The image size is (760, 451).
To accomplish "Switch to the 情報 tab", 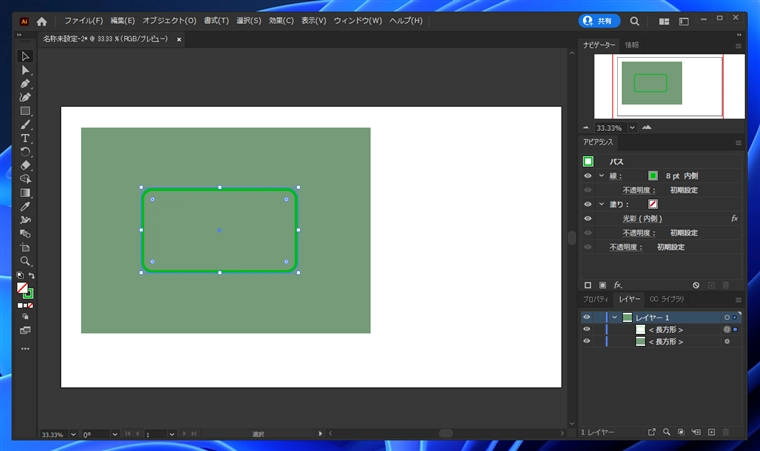I will tap(632, 45).
